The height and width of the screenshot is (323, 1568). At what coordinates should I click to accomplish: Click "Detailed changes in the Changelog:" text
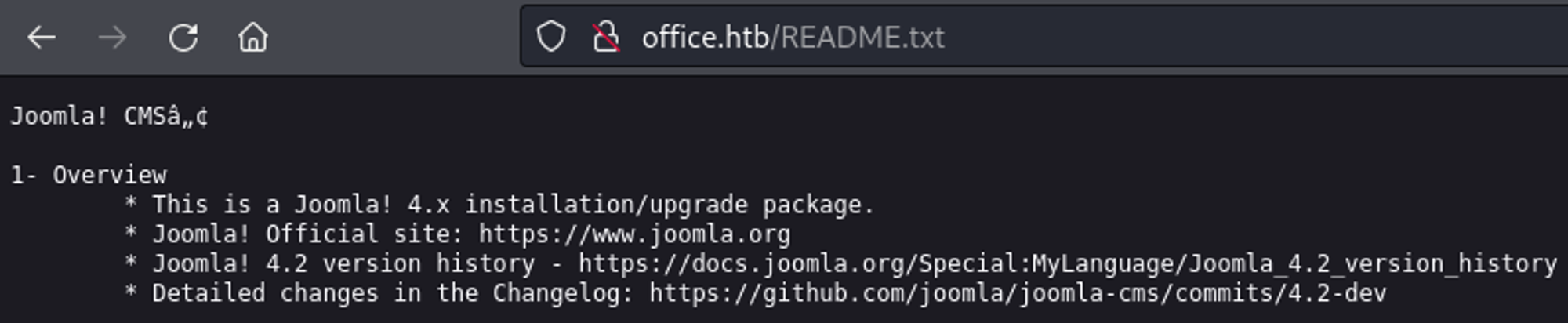tap(392, 294)
